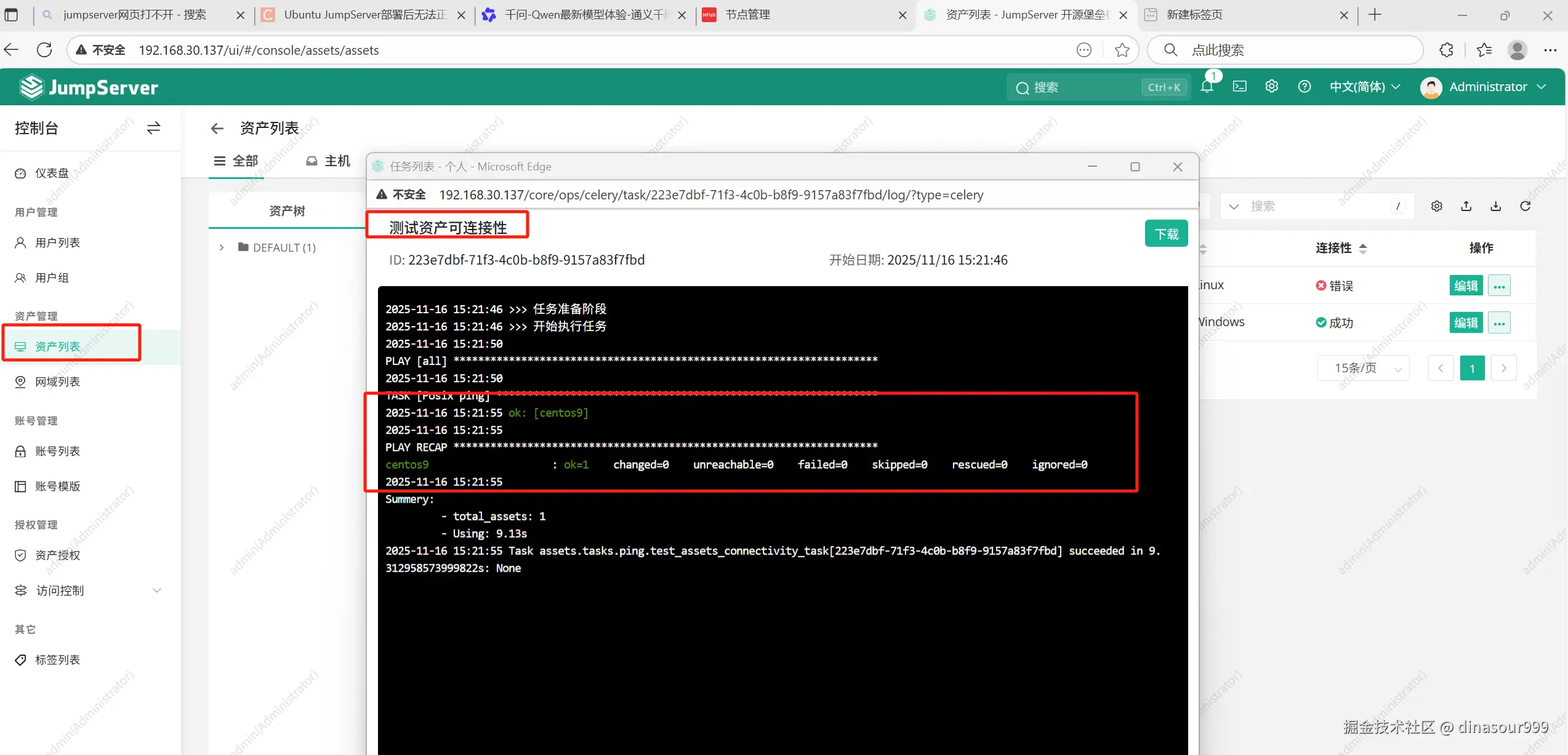Switch to the 主机 tab

(329, 161)
